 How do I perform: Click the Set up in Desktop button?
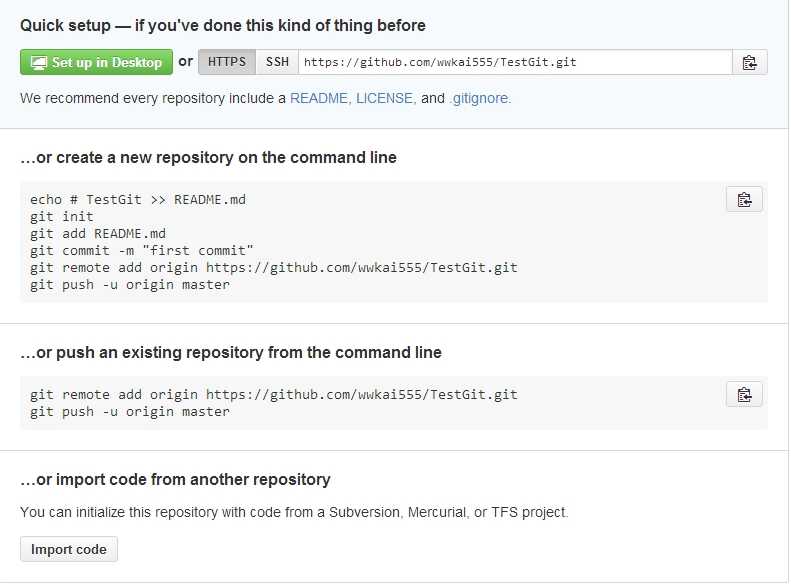(96, 62)
